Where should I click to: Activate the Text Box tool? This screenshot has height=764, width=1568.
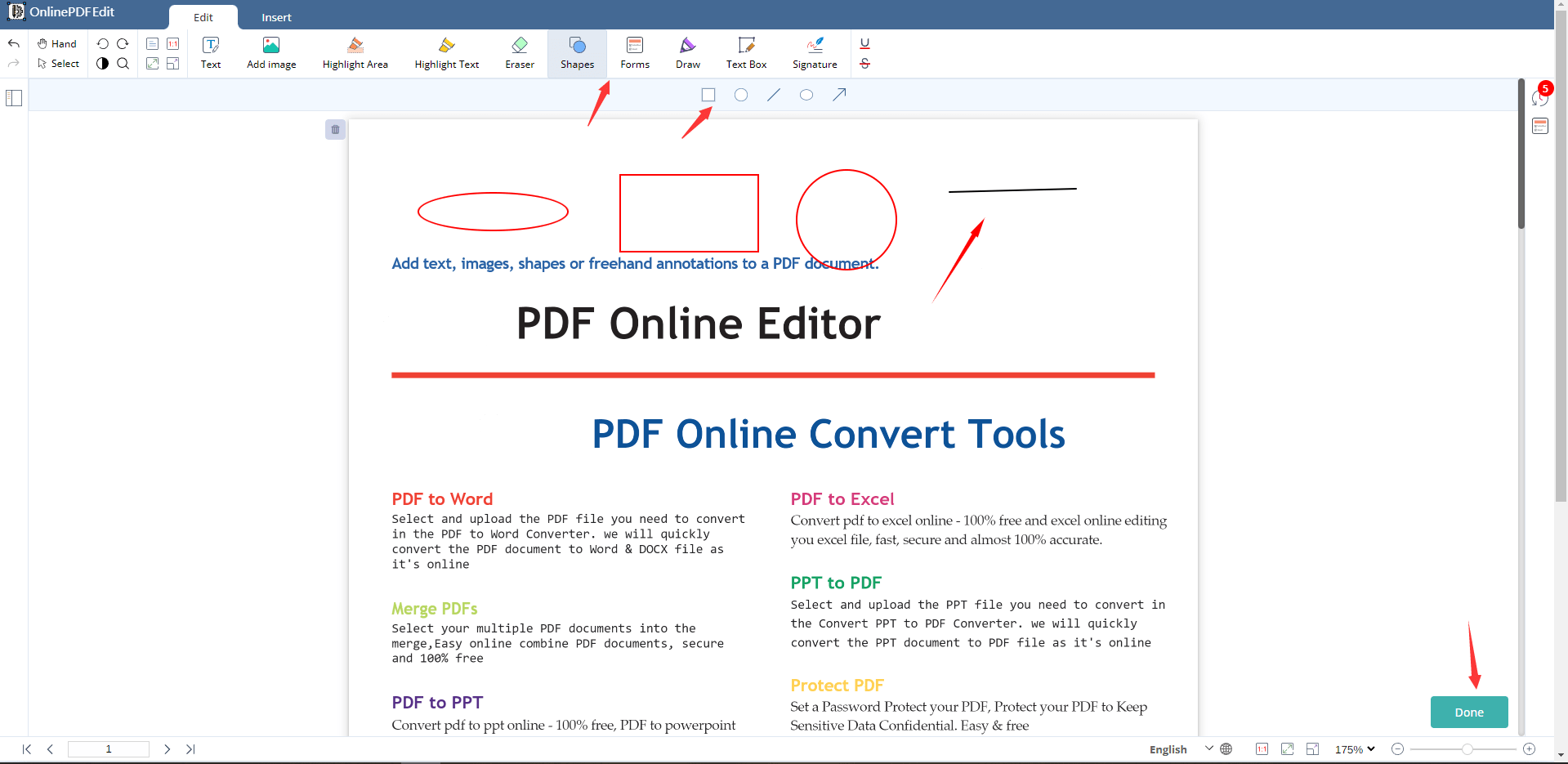[745, 52]
